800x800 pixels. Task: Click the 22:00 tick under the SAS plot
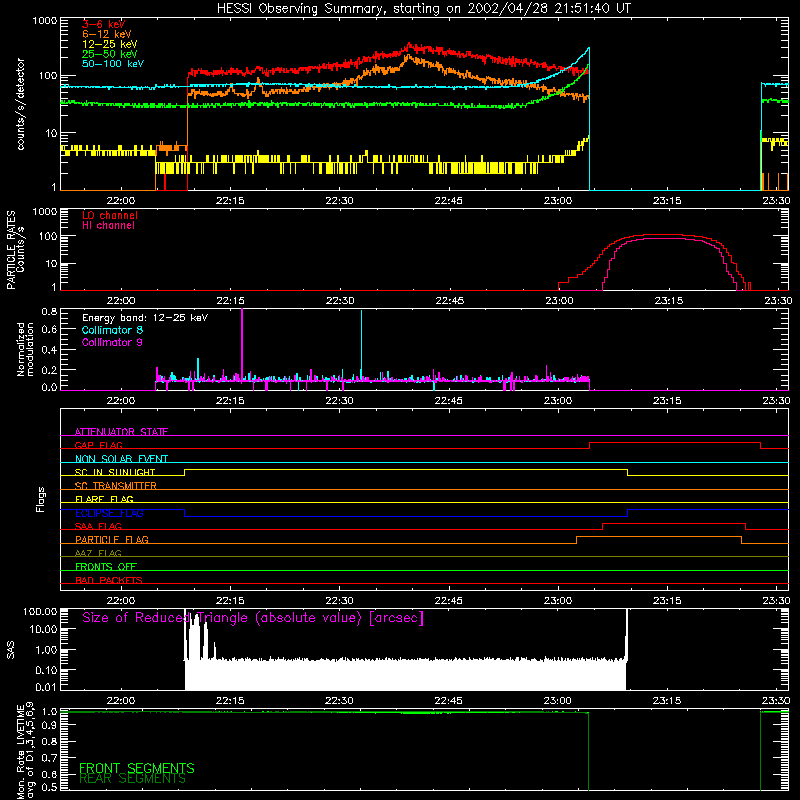120,701
